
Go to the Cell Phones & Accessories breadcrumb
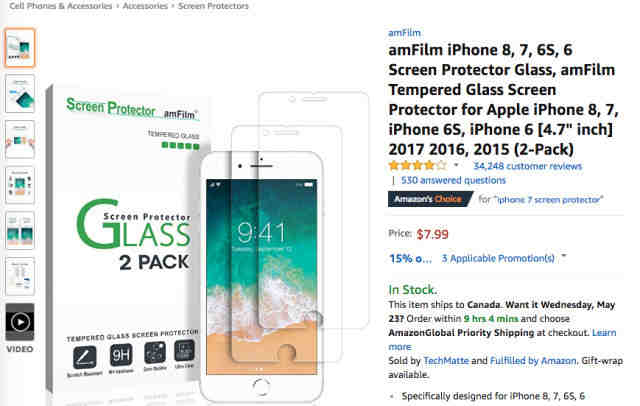point(60,6)
